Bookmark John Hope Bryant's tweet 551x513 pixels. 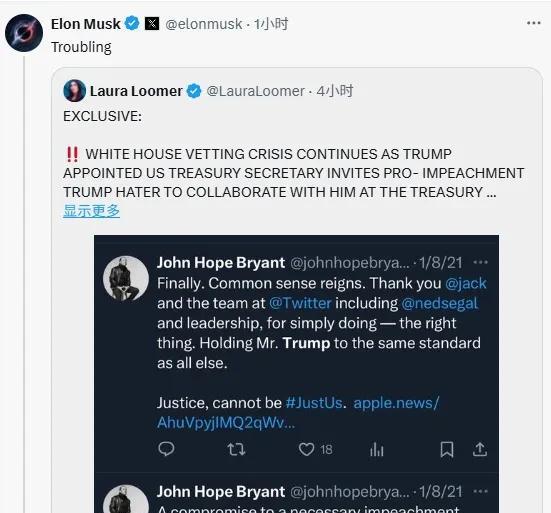coord(447,449)
